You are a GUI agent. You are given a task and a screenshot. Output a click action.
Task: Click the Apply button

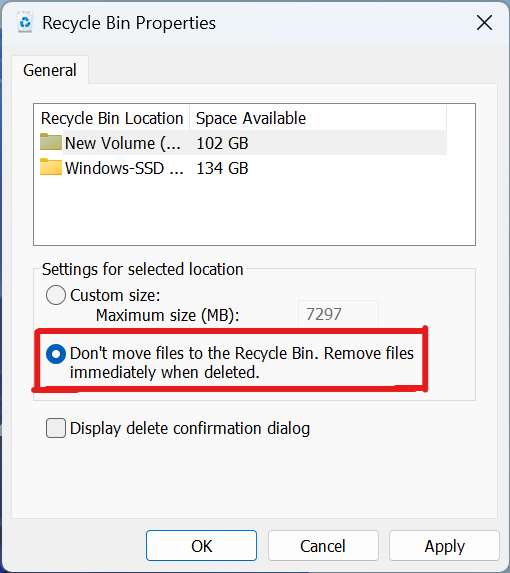[444, 546]
